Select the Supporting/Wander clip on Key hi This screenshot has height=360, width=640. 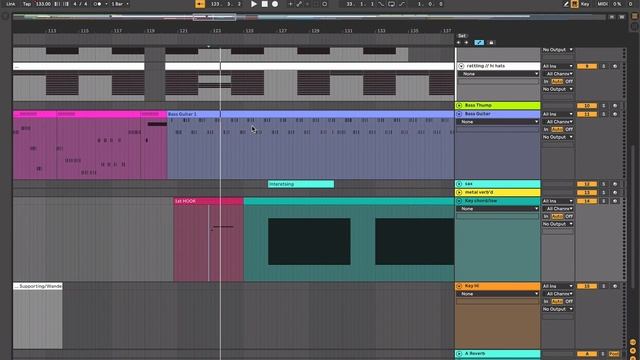click(38, 286)
